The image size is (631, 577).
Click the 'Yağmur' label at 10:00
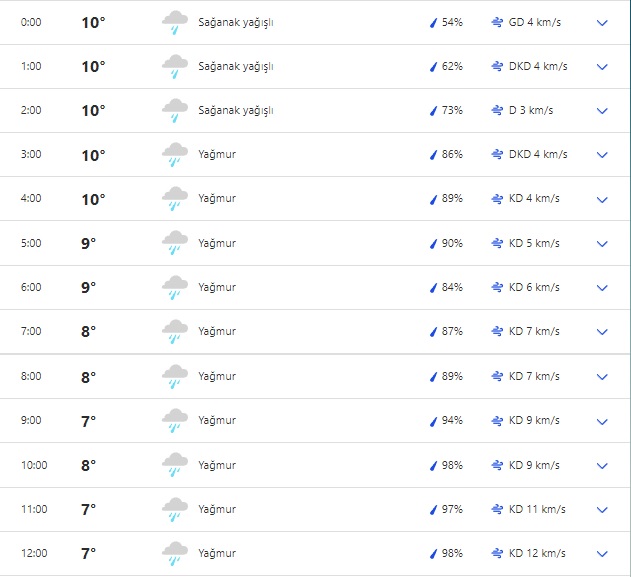pos(217,465)
